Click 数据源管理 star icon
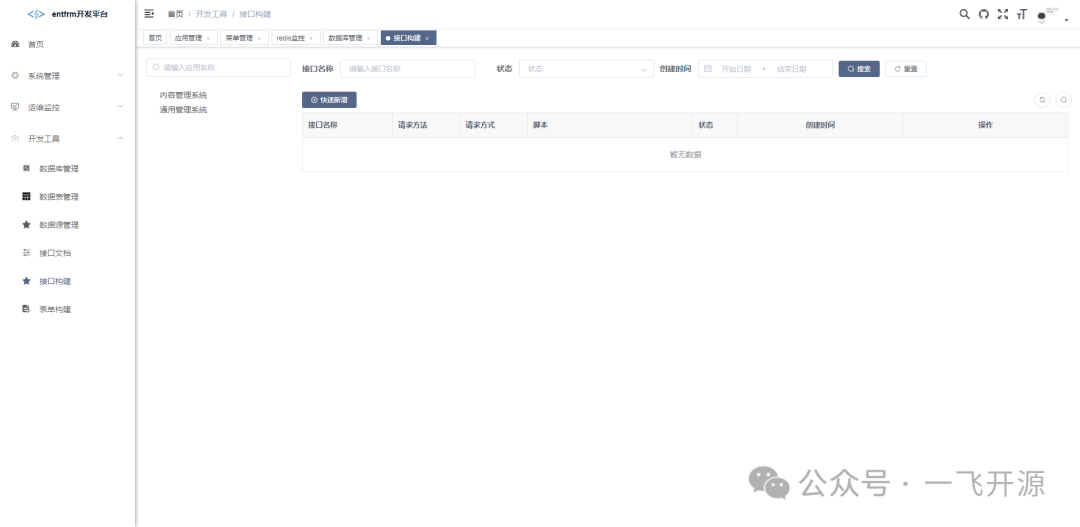This screenshot has width=1080, height=527. pyautogui.click(x=26, y=225)
